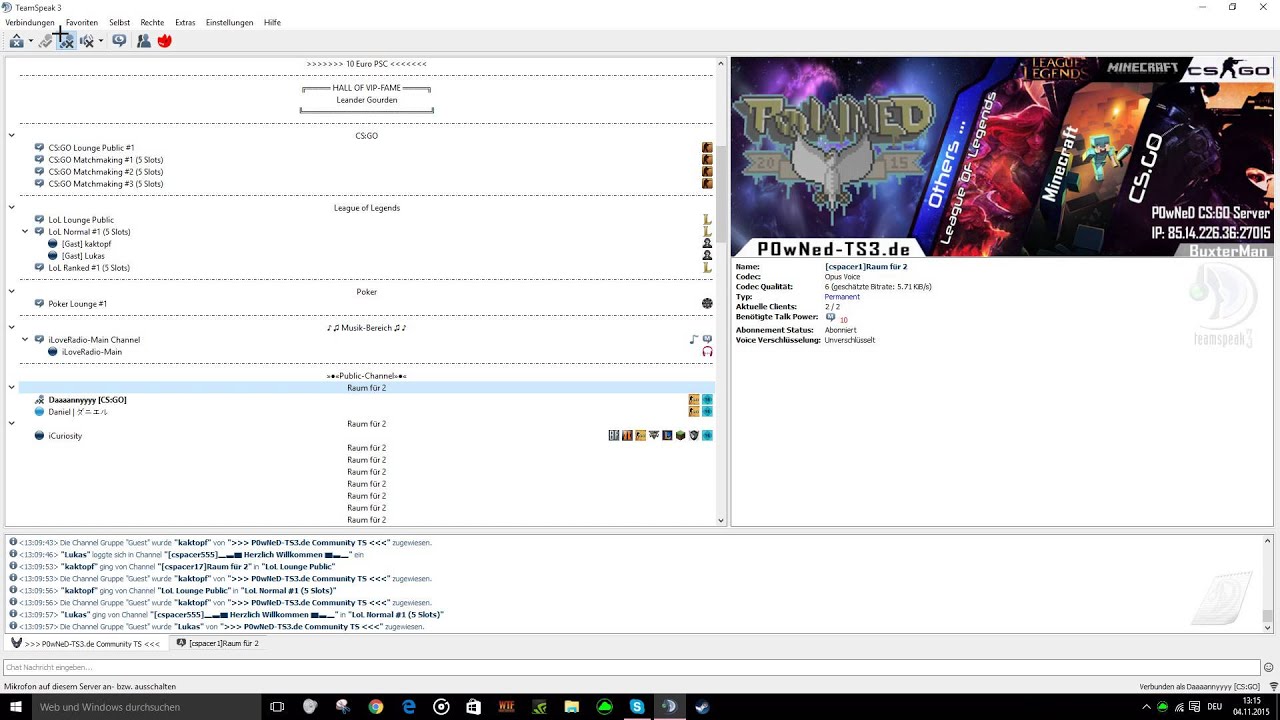
Task: Open the Windows Start button
Action: pos(14,706)
